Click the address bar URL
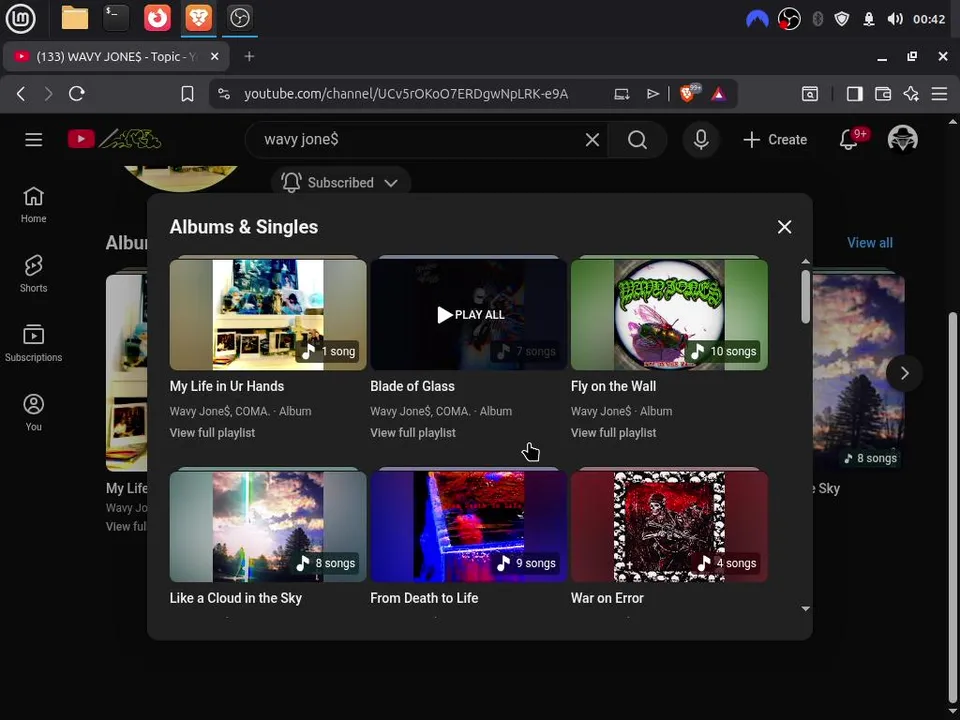 tap(406, 94)
